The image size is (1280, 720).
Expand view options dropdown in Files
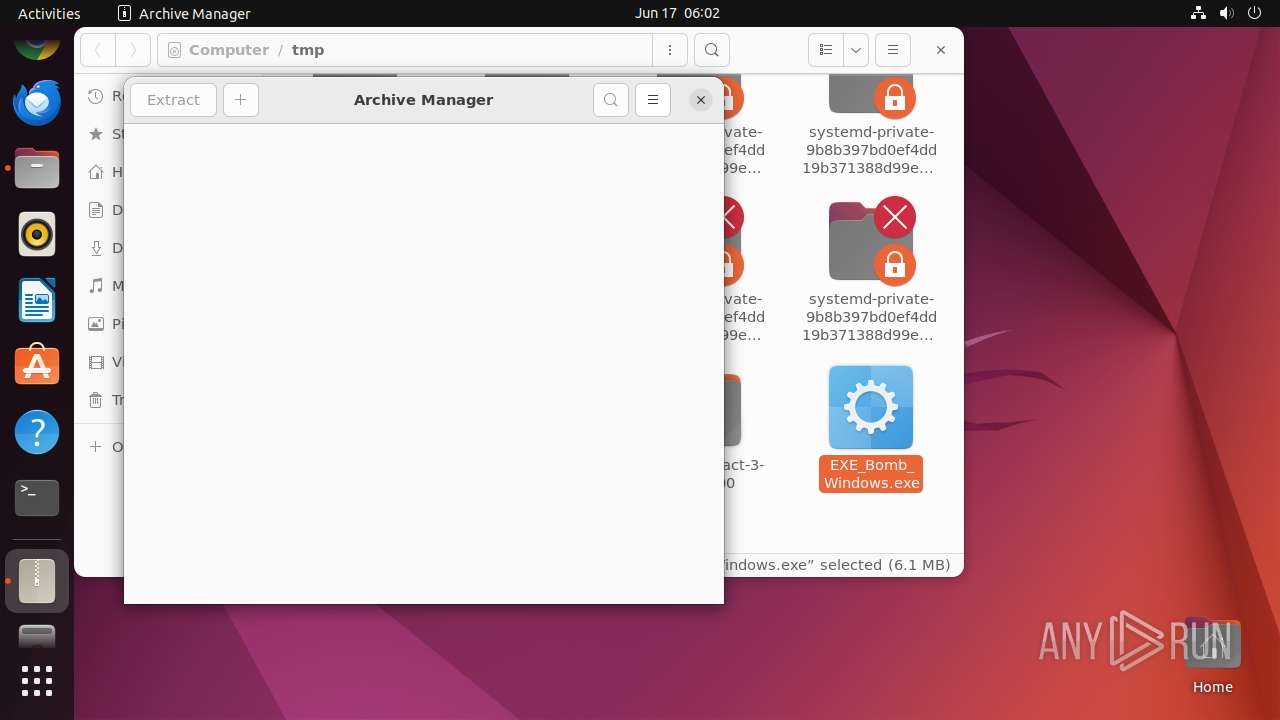coord(856,50)
